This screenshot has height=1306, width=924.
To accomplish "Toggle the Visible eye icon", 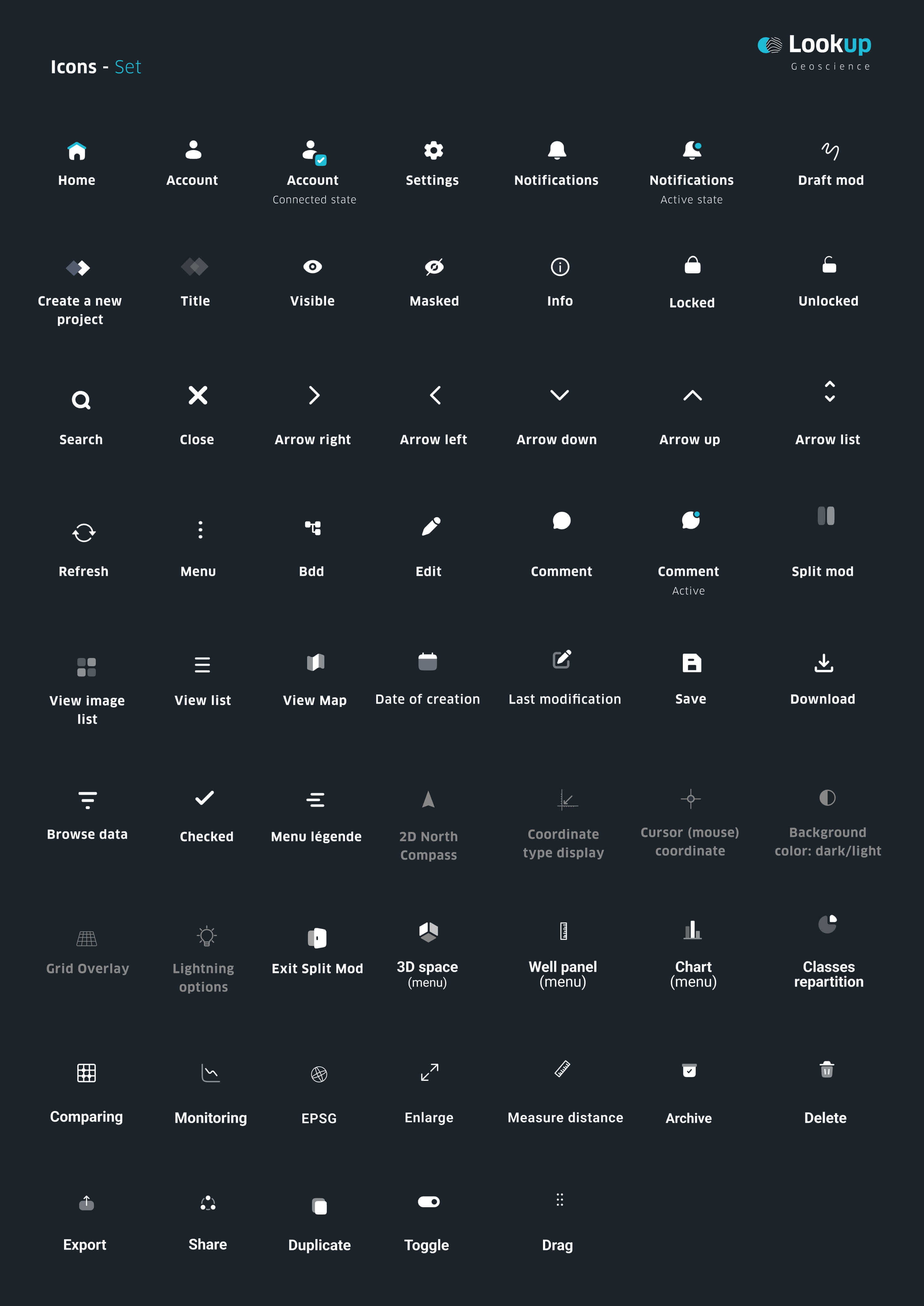I will tap(312, 266).
